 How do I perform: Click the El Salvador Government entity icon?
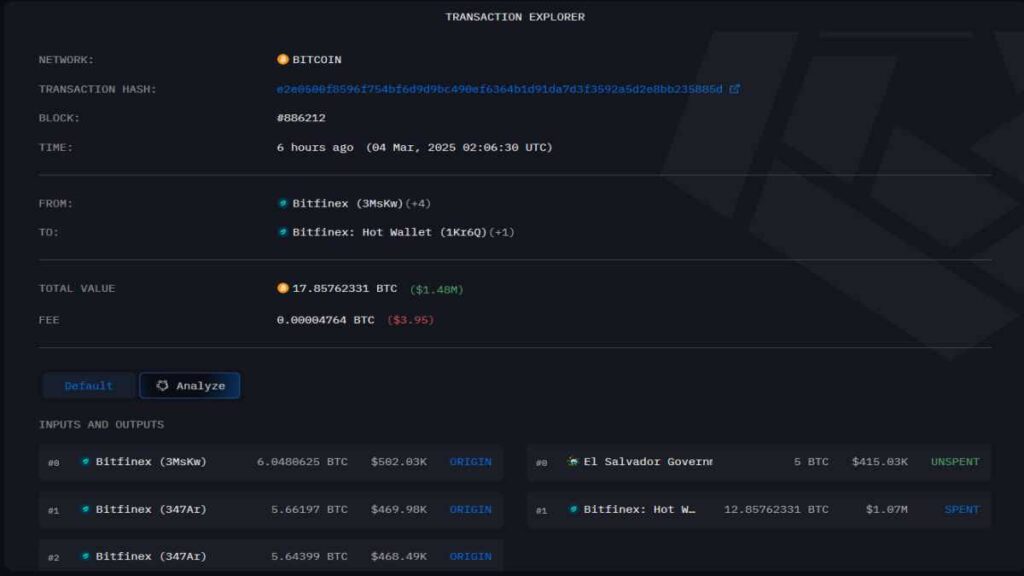click(x=573, y=462)
